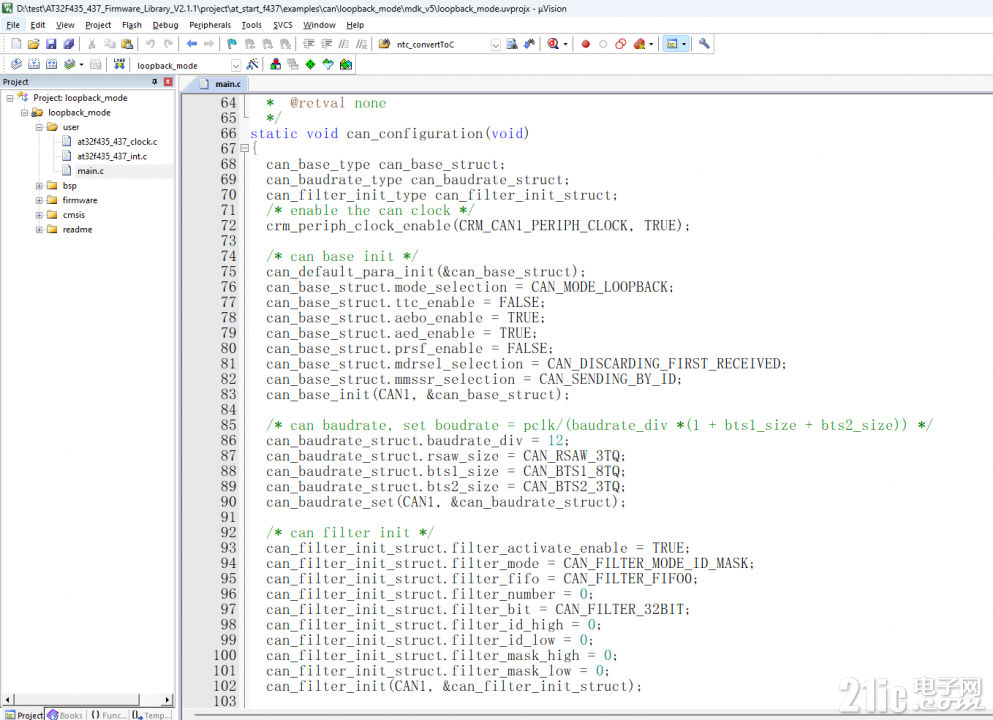Translate the current file

pos(16,64)
